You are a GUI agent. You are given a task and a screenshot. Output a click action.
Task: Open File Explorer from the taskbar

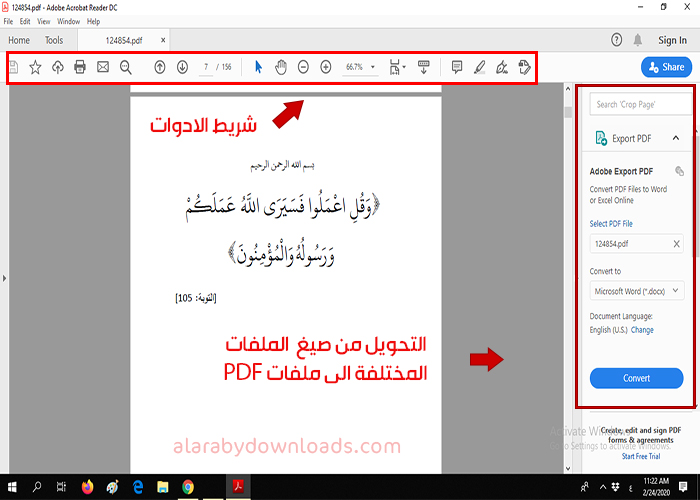pos(163,487)
